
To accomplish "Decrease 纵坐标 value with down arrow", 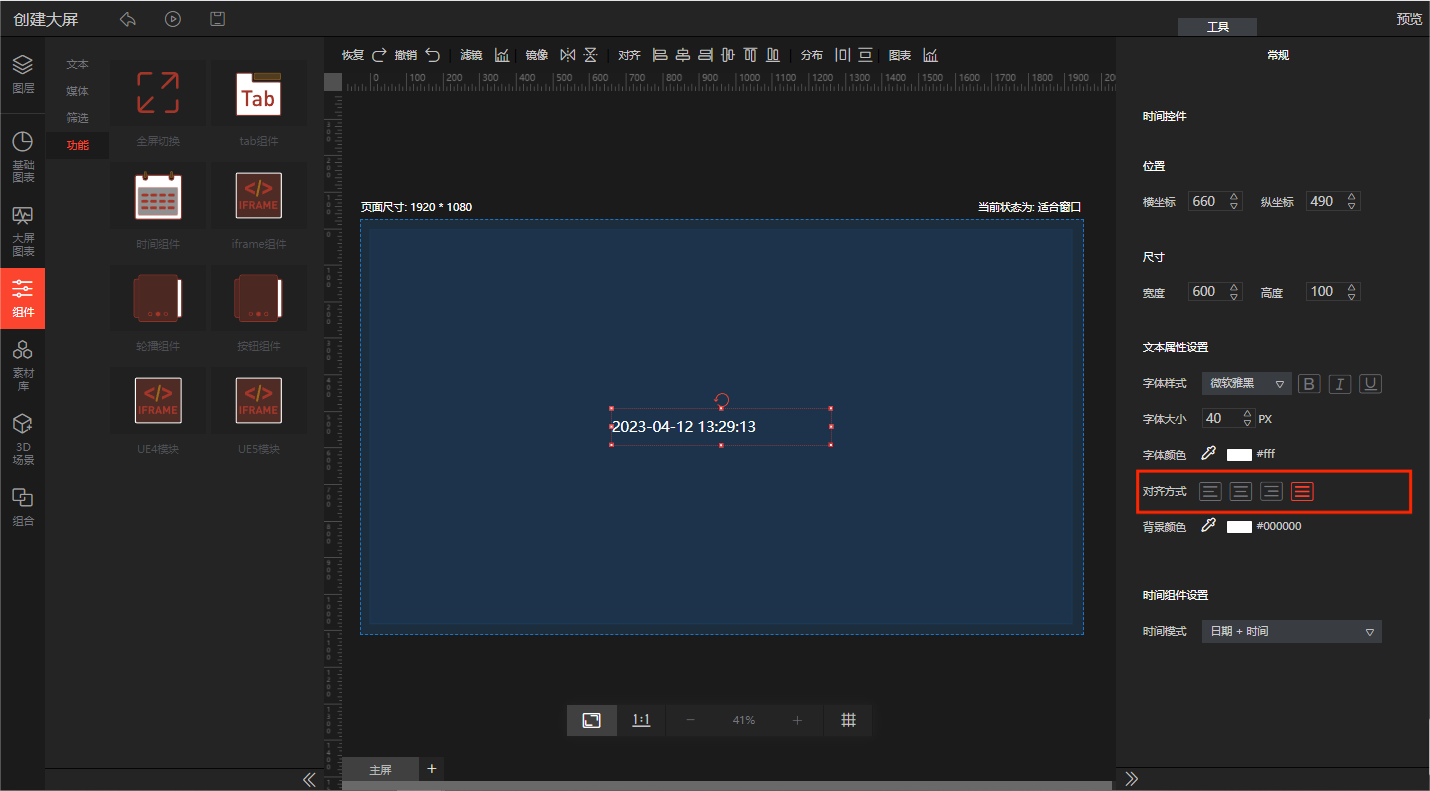I will (1352, 206).
